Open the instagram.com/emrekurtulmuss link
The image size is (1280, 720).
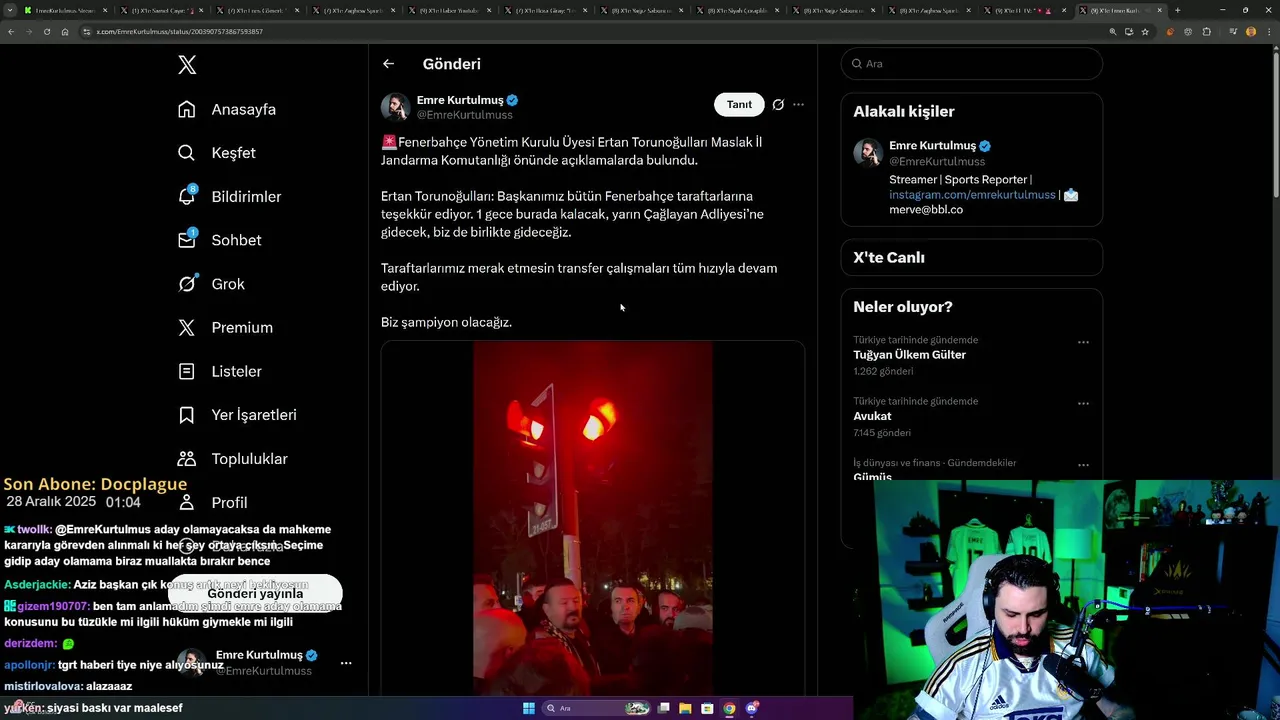pyautogui.click(x=972, y=195)
